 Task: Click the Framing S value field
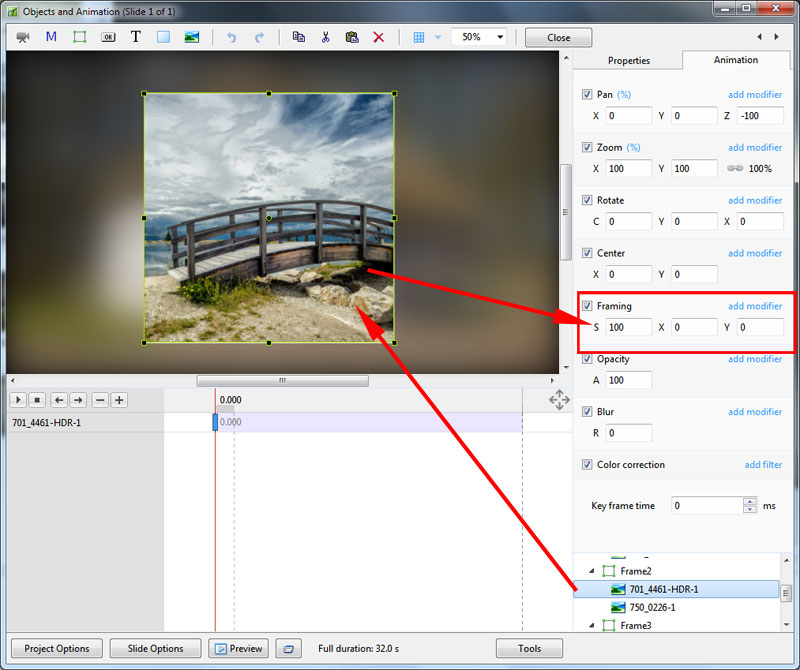pos(628,327)
